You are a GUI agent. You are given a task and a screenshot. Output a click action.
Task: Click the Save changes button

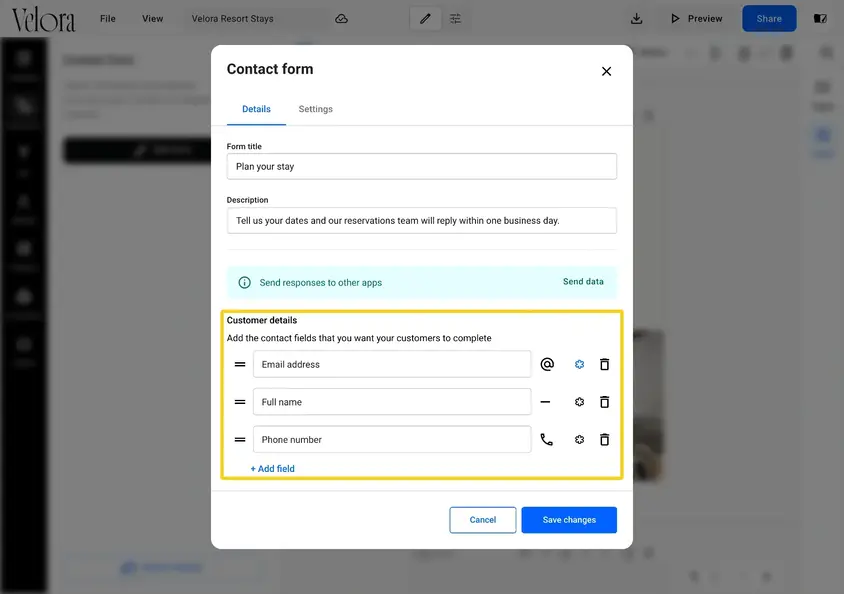coord(569,520)
